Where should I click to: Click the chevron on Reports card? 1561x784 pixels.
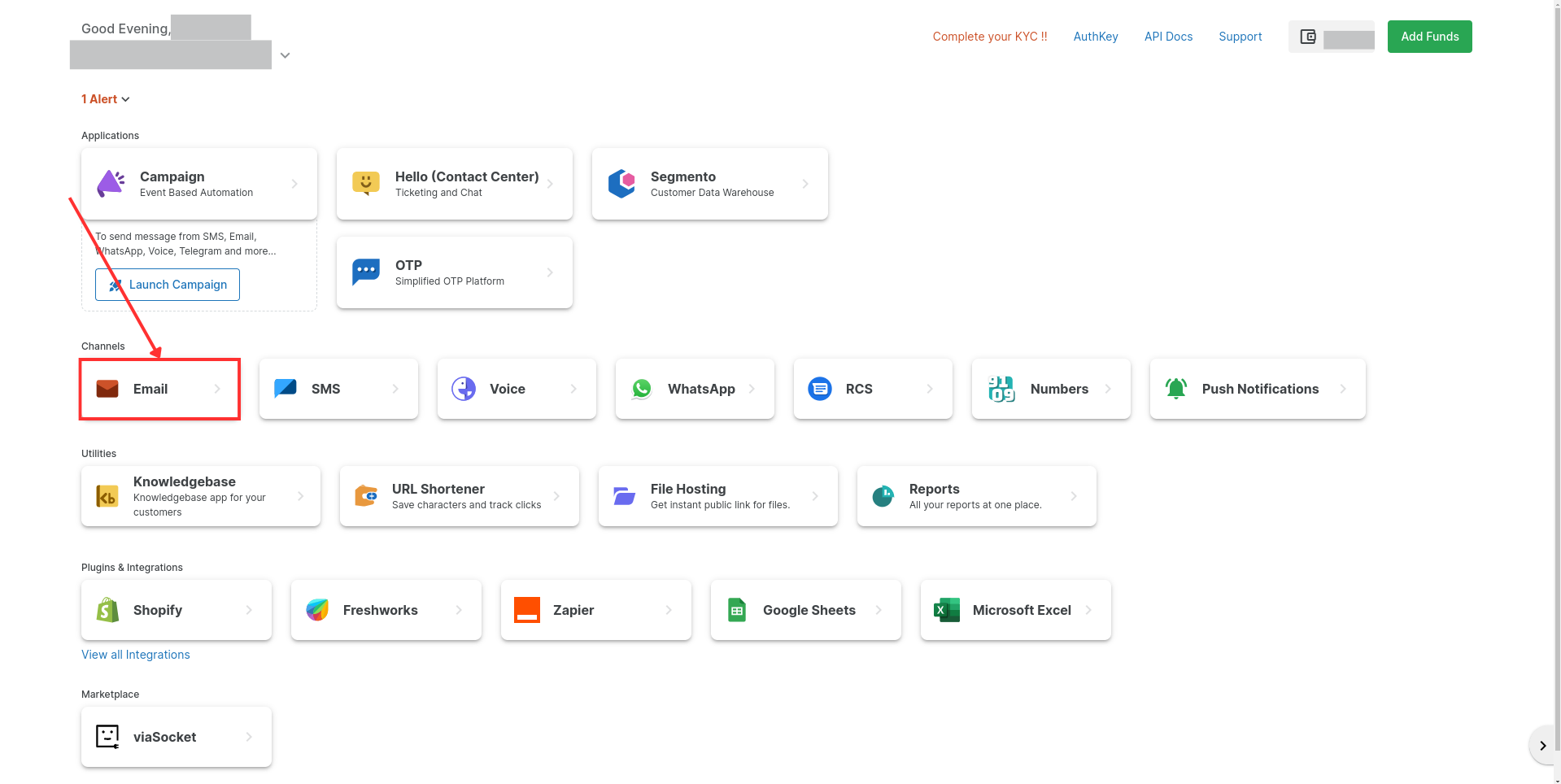[x=1074, y=496]
